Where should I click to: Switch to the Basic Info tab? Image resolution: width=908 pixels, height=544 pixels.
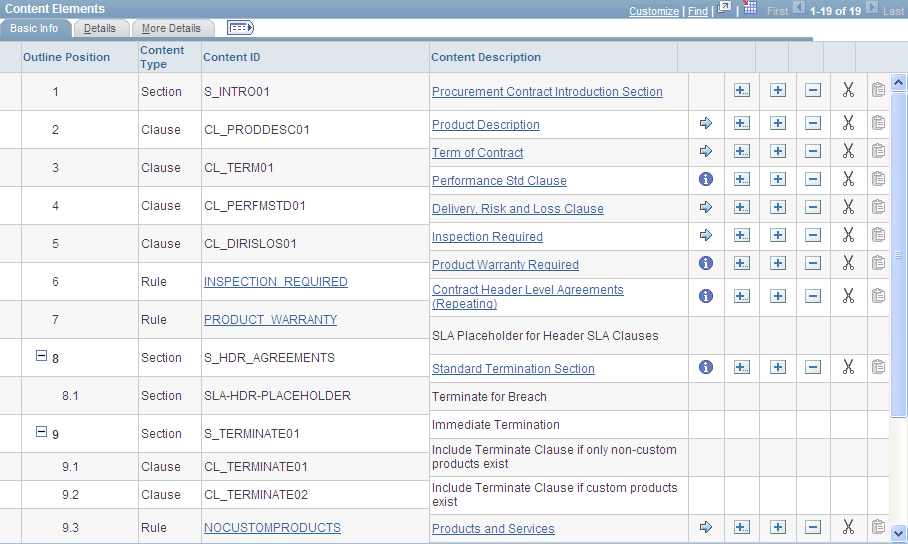tap(34, 28)
